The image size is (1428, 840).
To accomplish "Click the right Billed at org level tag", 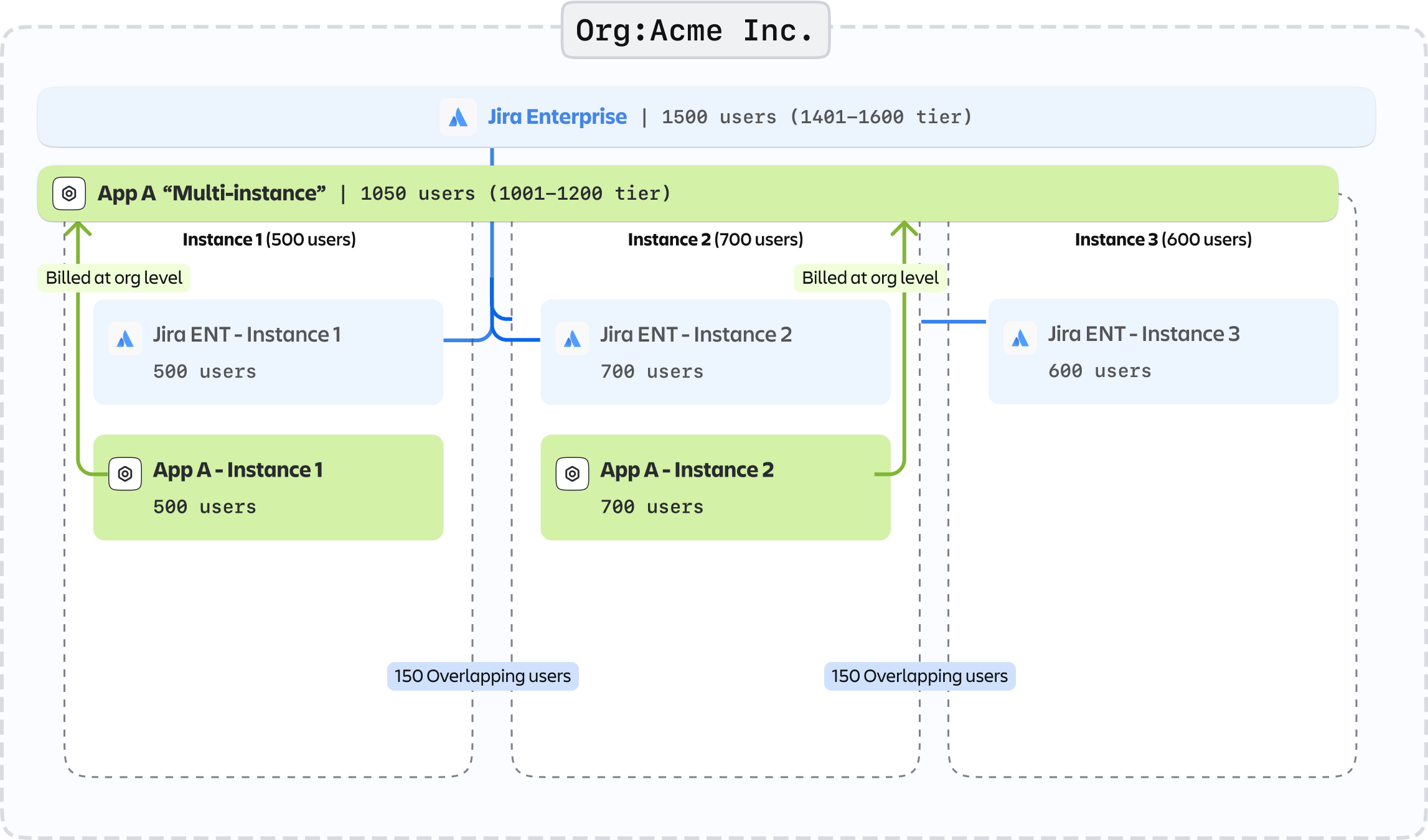I will [x=870, y=278].
